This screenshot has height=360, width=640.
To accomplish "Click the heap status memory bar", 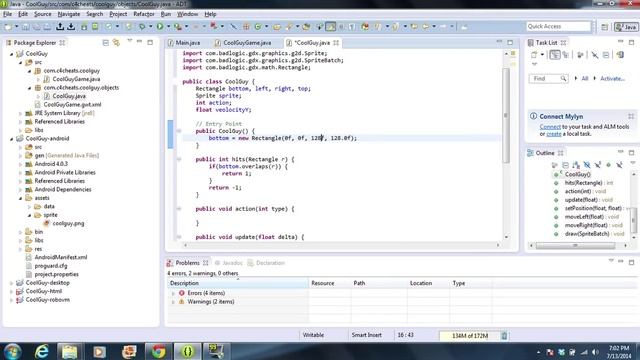I will click(469, 336).
